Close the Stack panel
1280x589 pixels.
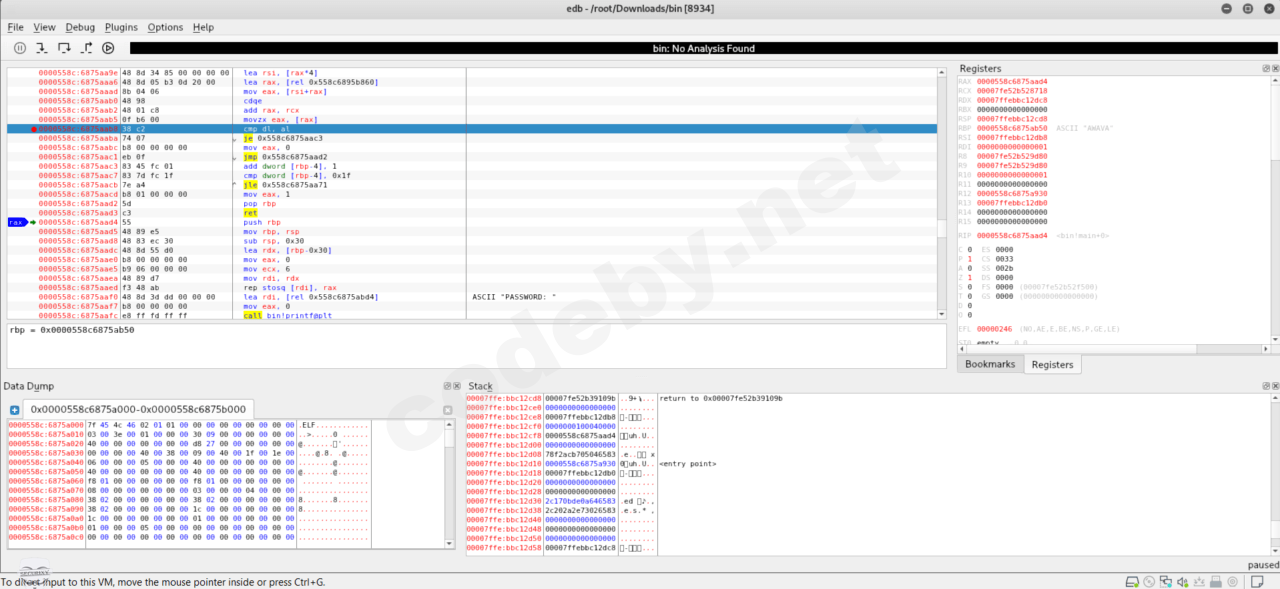tap(1274, 385)
